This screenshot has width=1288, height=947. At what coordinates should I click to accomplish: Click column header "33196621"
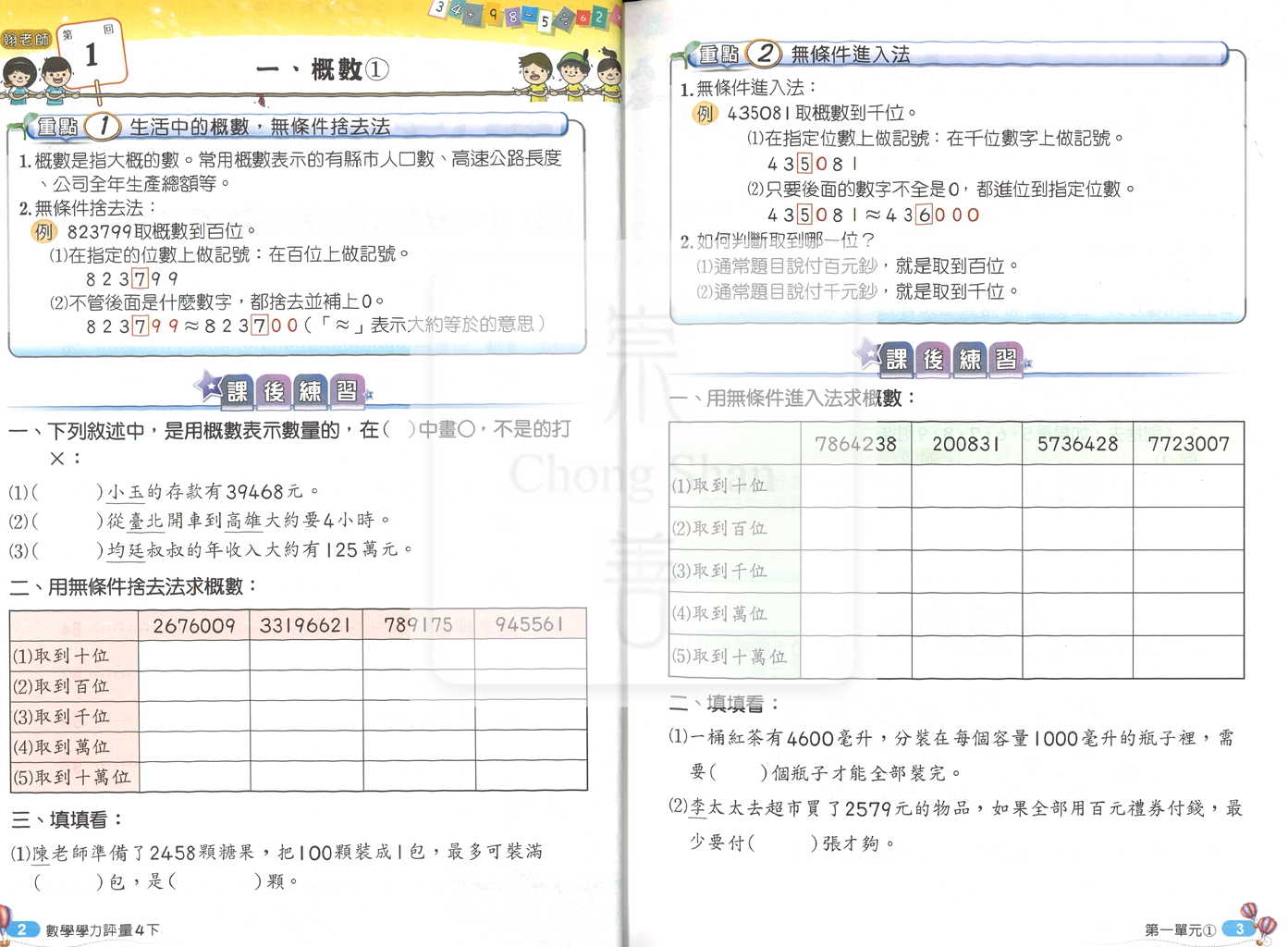[x=306, y=625]
